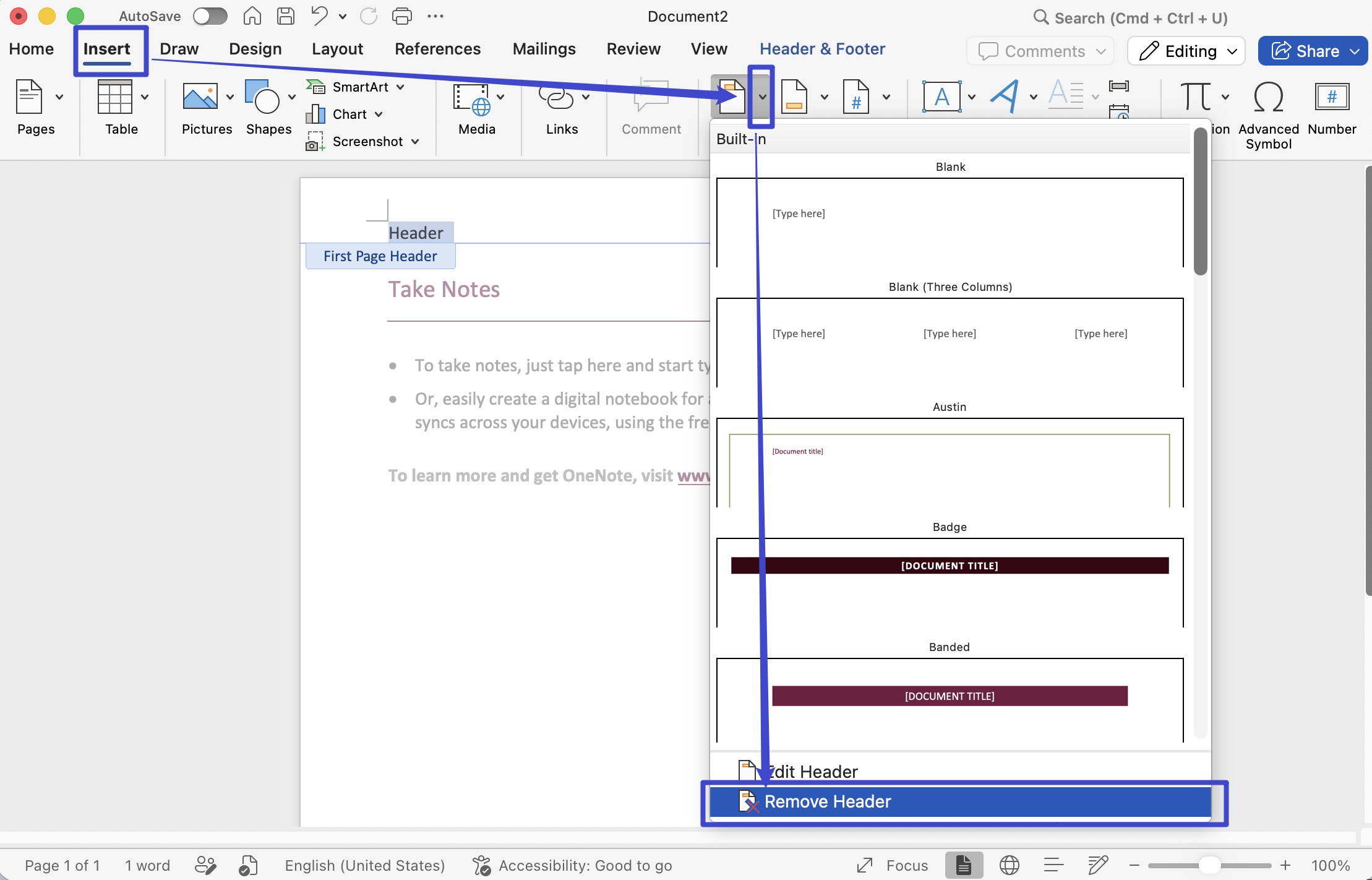Click the Page 1 of 1 status
Viewport: 1372px width, 880px height.
(x=62, y=865)
